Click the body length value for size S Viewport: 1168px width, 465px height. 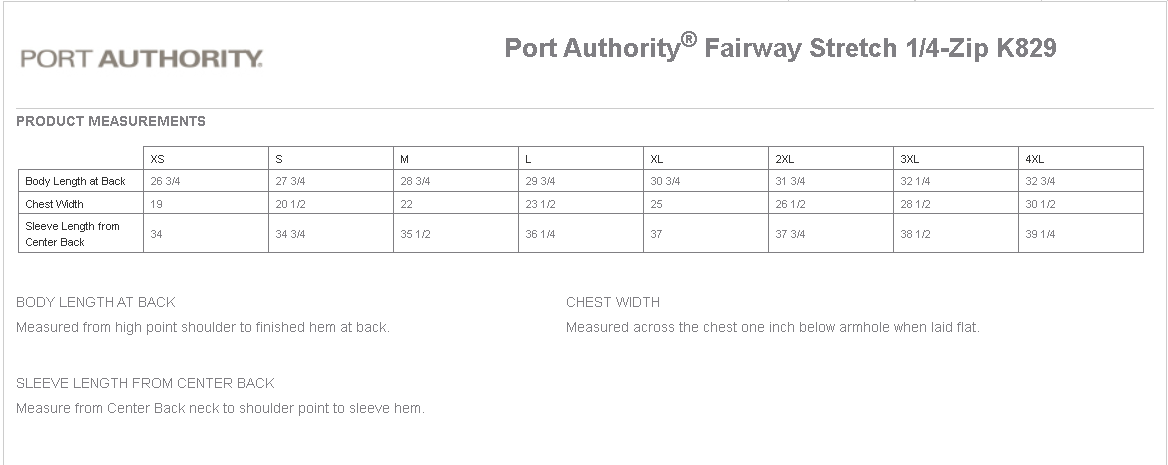pyautogui.click(x=290, y=181)
